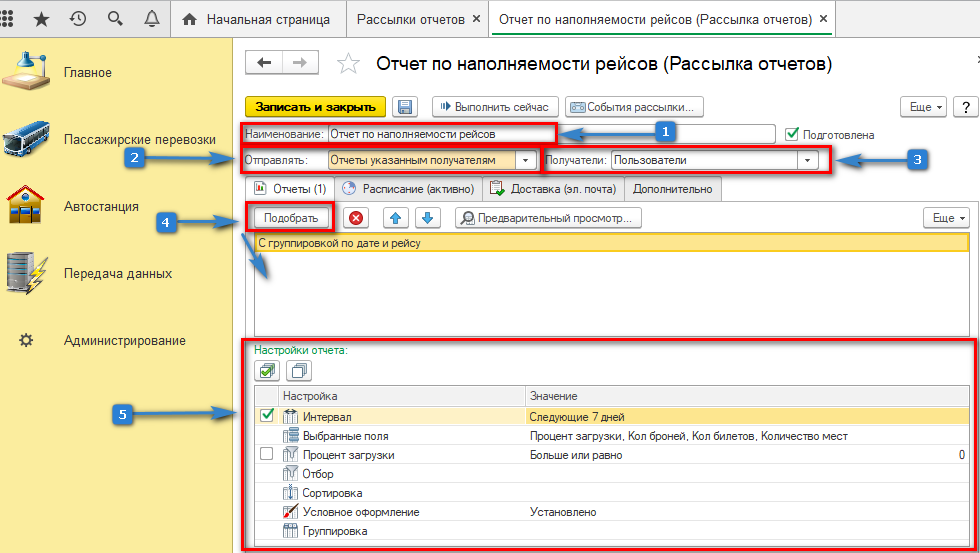Enable the Процент загрузки setting checkbox

pyautogui.click(x=267, y=455)
